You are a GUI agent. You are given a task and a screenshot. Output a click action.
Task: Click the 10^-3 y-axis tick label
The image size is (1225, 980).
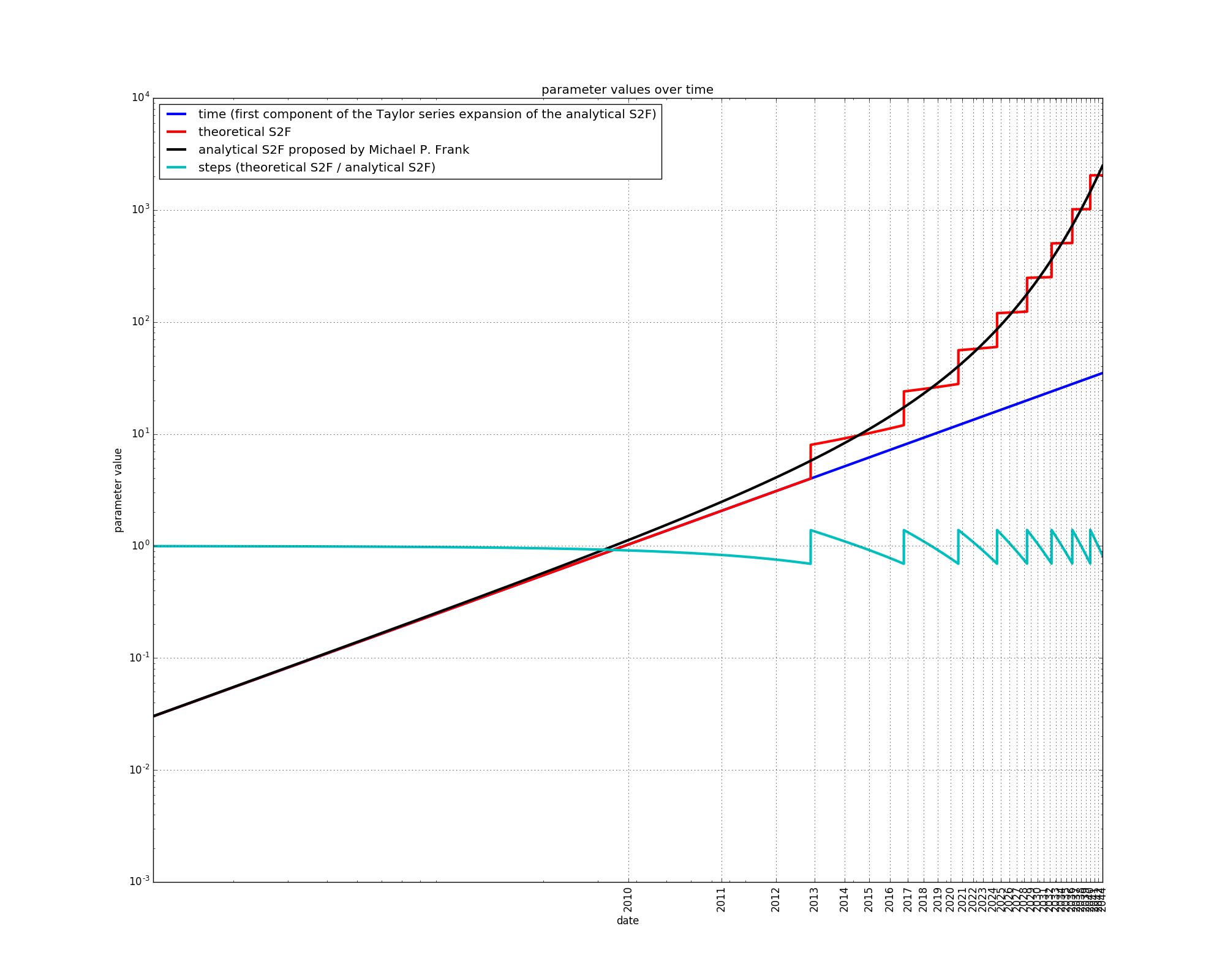(x=139, y=881)
